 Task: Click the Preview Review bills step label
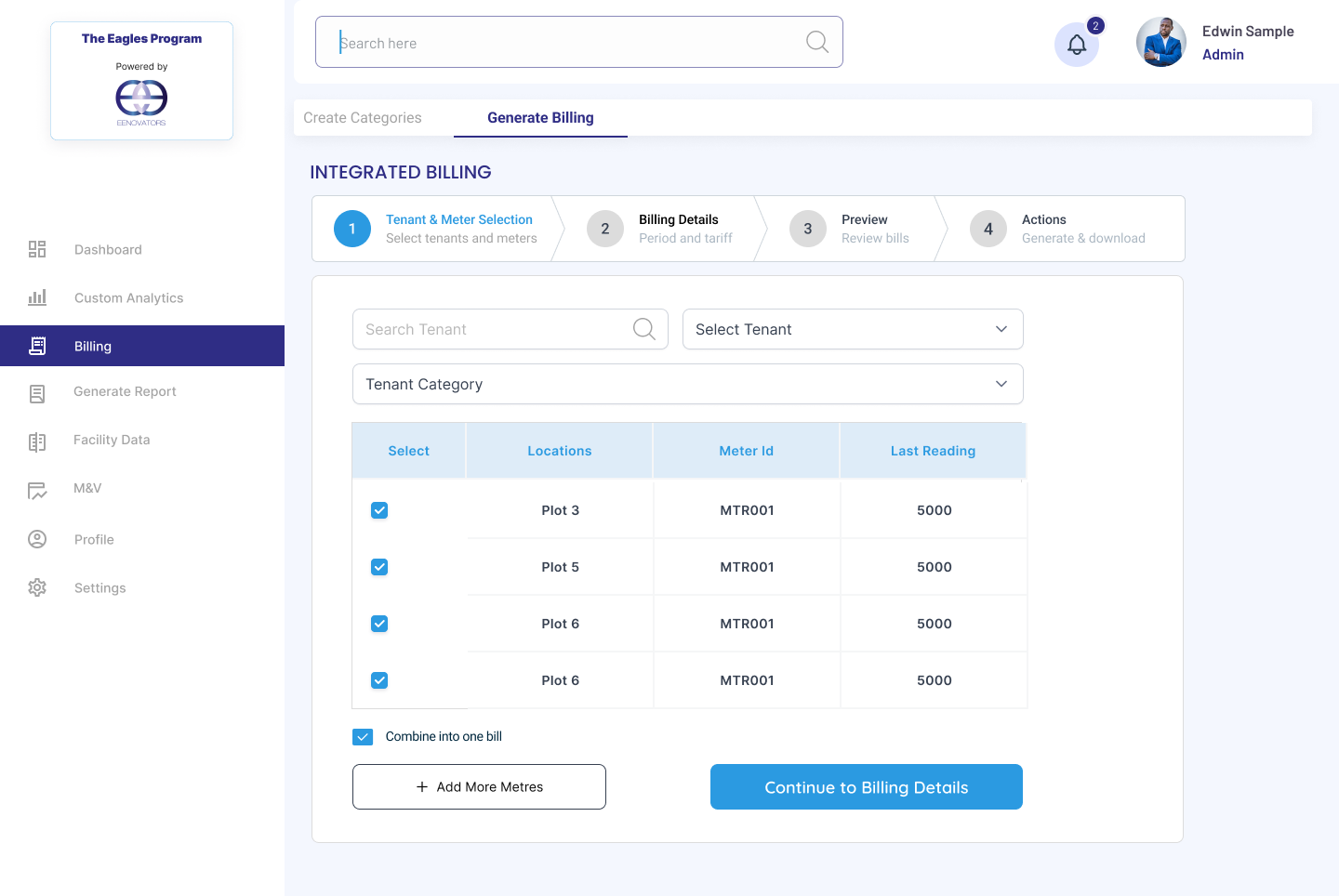pyautogui.click(x=875, y=229)
